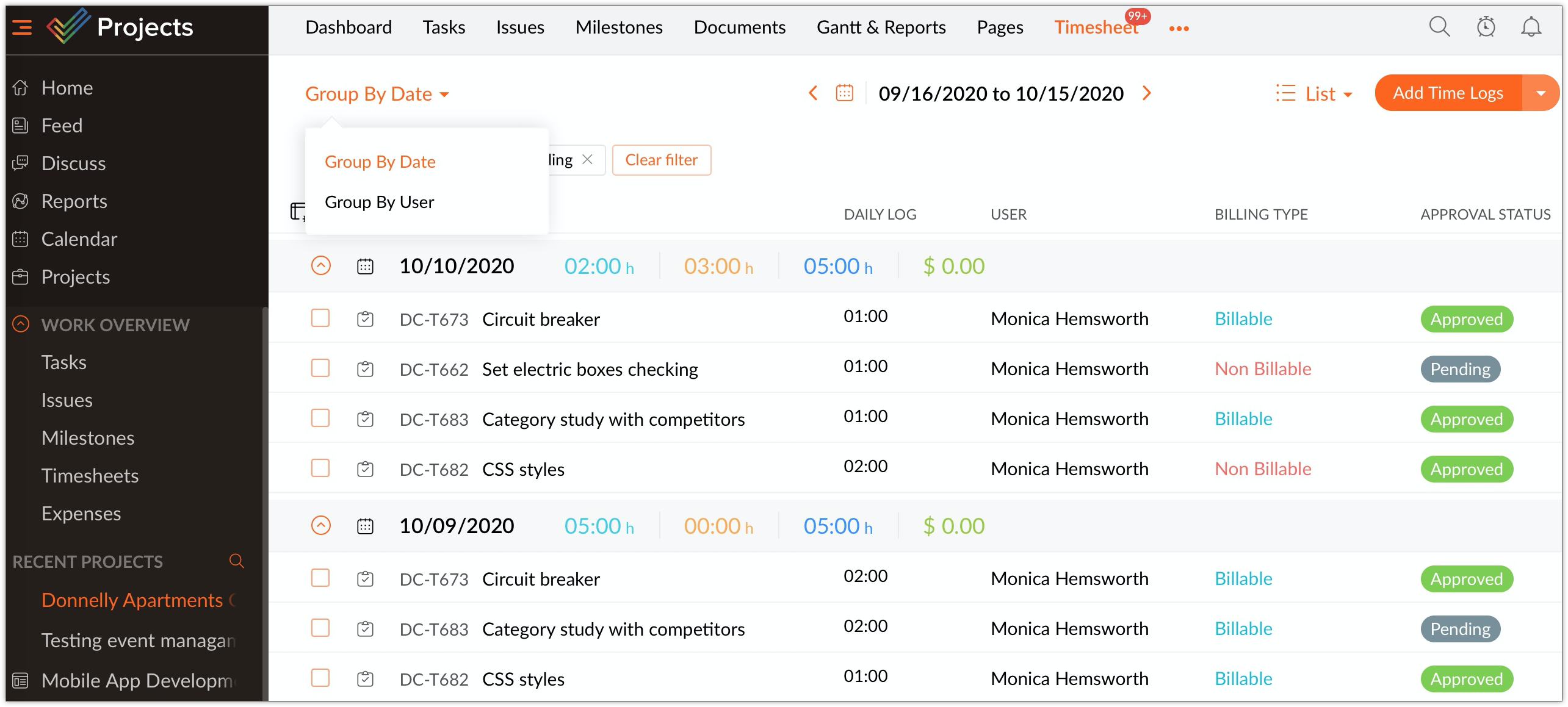Search recent projects magnifier icon
The image size is (1568, 707).
(236, 561)
